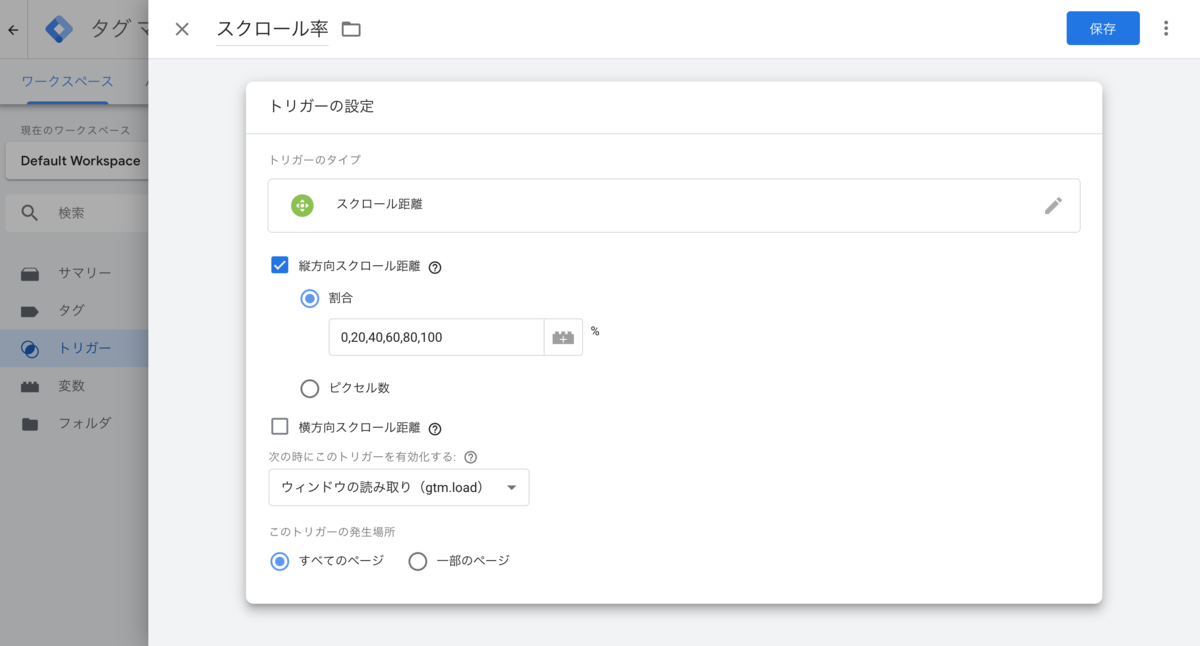Open the ウィンドウの読み取り（gtm.load）dropdown
This screenshot has width=1200, height=646.
click(x=398, y=487)
